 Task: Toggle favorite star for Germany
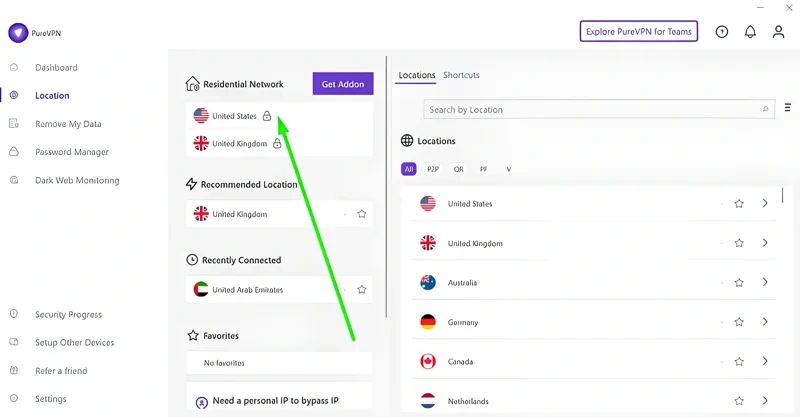739,322
